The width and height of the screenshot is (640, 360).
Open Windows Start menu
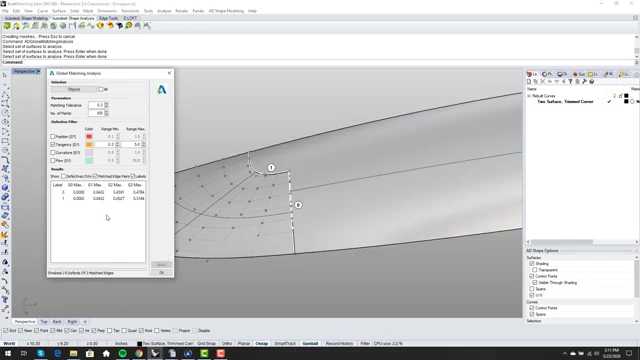point(8,353)
